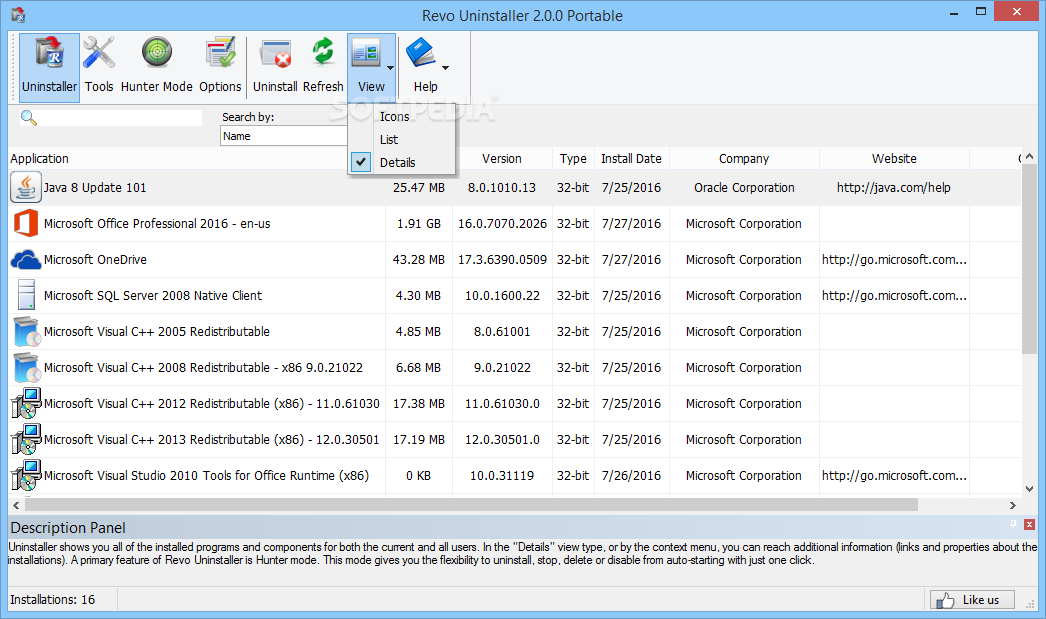The image size is (1046, 619).
Task: Open the Uninstaller toolbar section
Action: point(49,67)
